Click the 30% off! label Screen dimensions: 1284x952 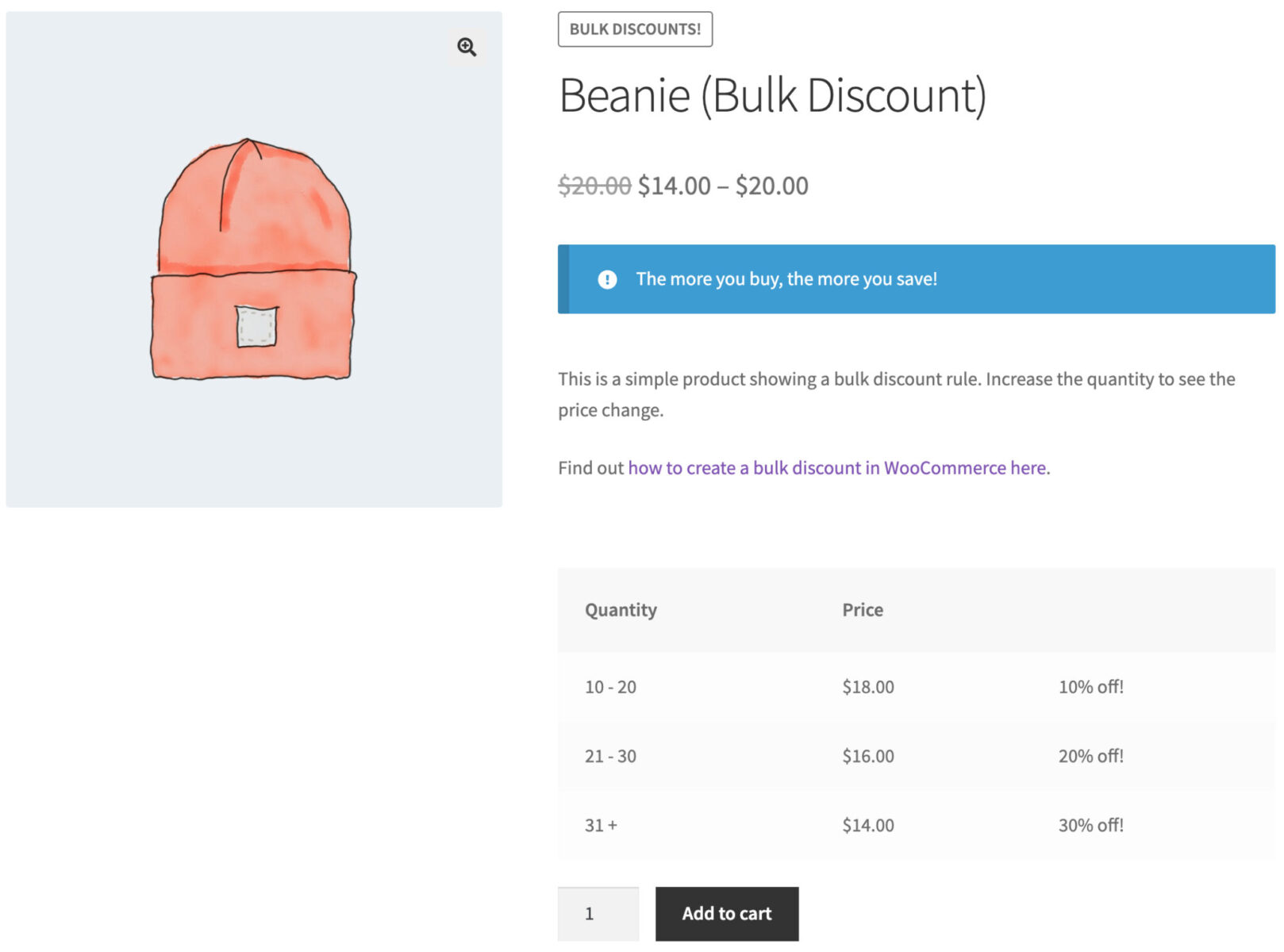coord(1090,825)
